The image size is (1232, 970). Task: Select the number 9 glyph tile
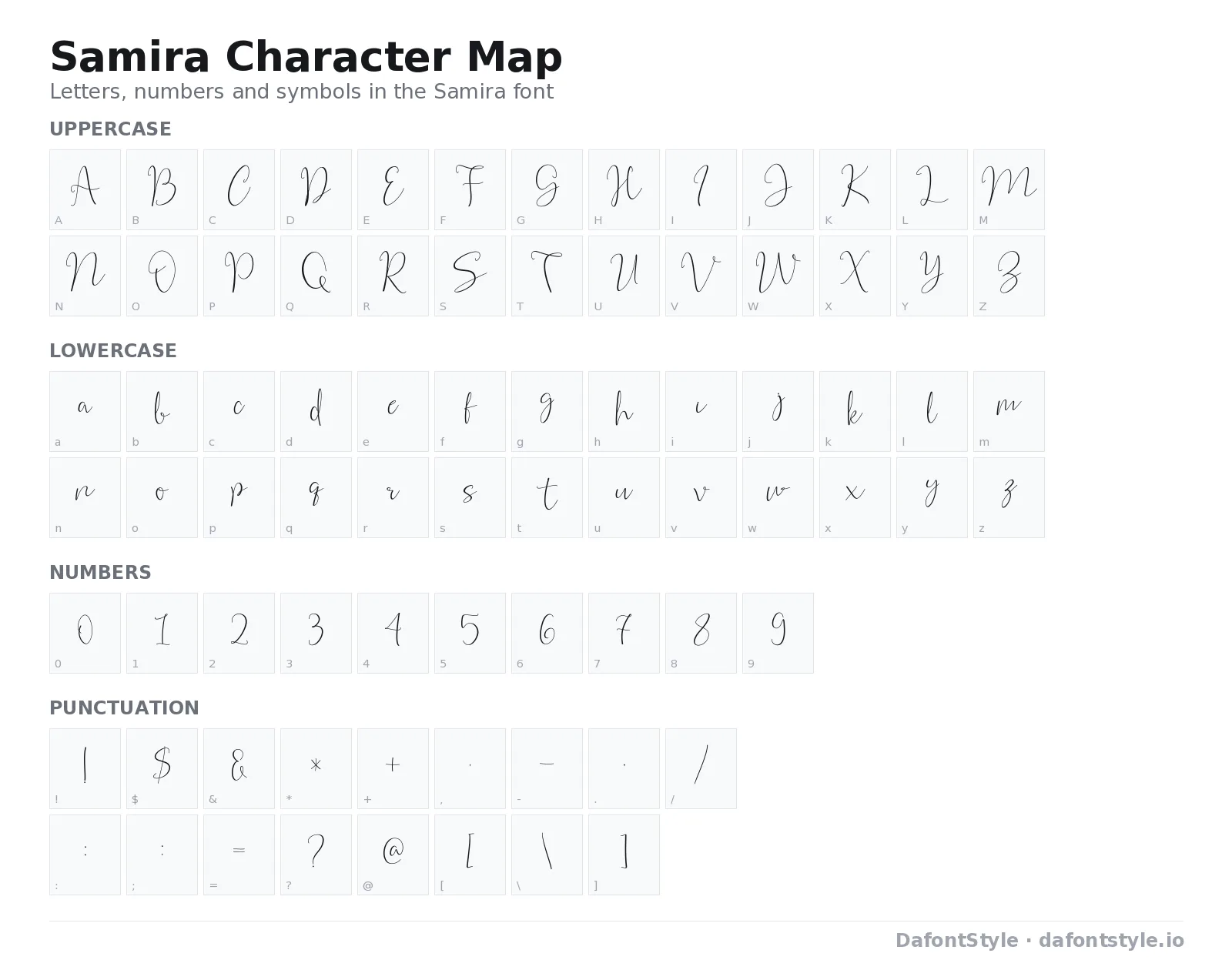tap(778, 633)
